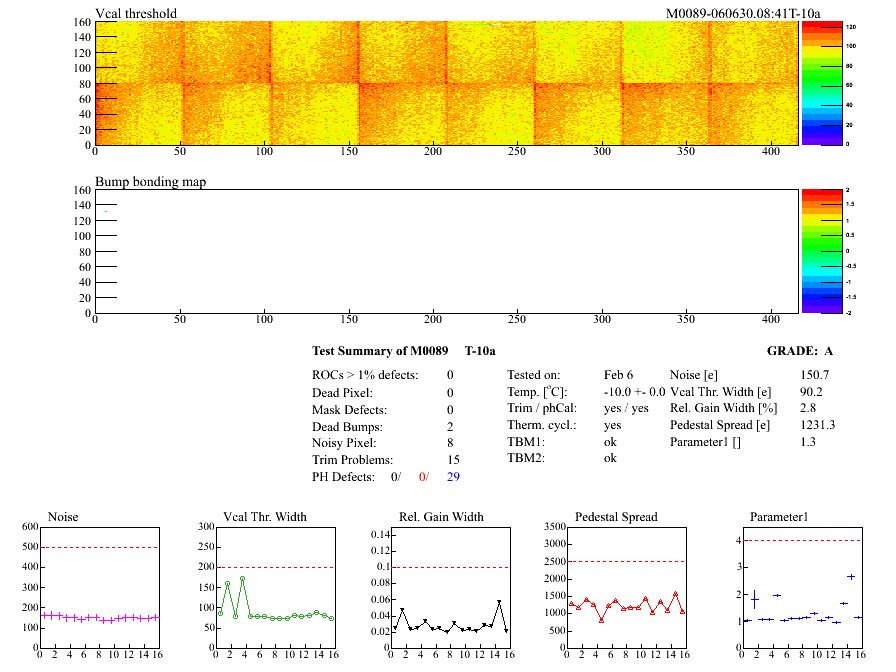
Task: Click the Vcal threshold heatmap plot
Action: click(x=446, y=83)
